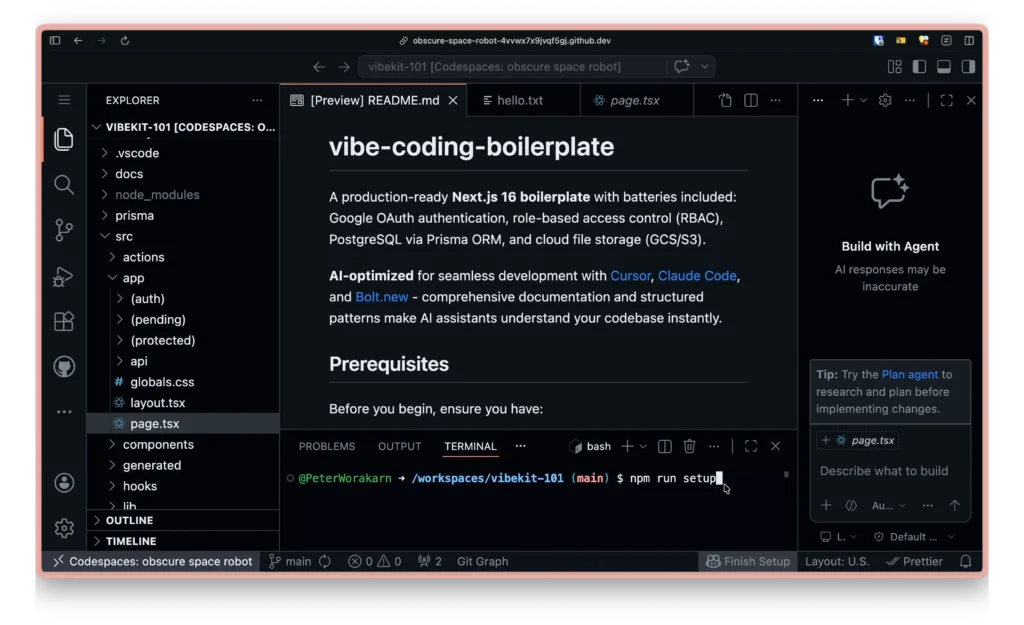
Task: Customize layout icon in title bar
Action: 895,67
